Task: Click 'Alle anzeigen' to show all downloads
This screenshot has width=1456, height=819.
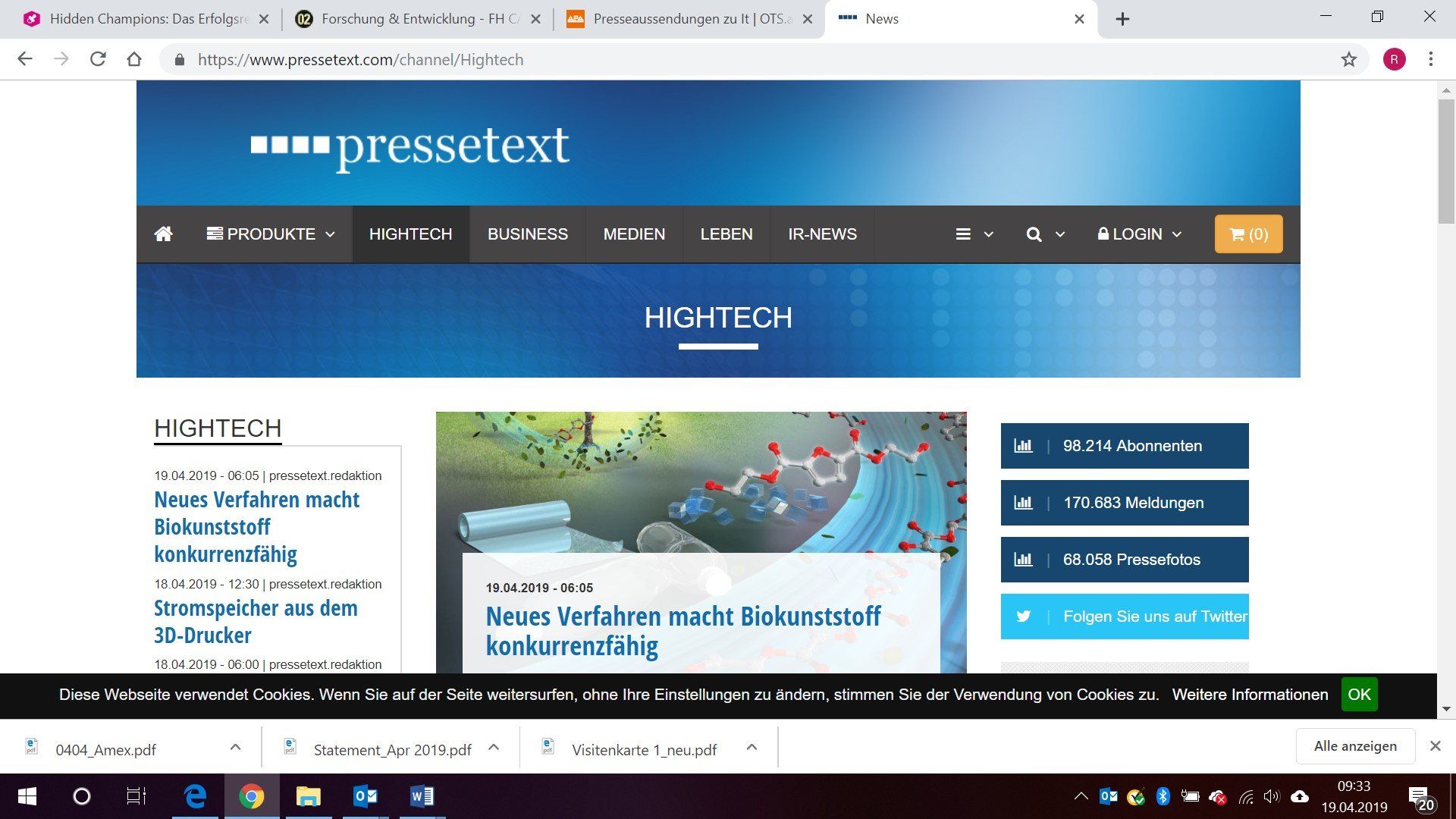Action: 1355,746
